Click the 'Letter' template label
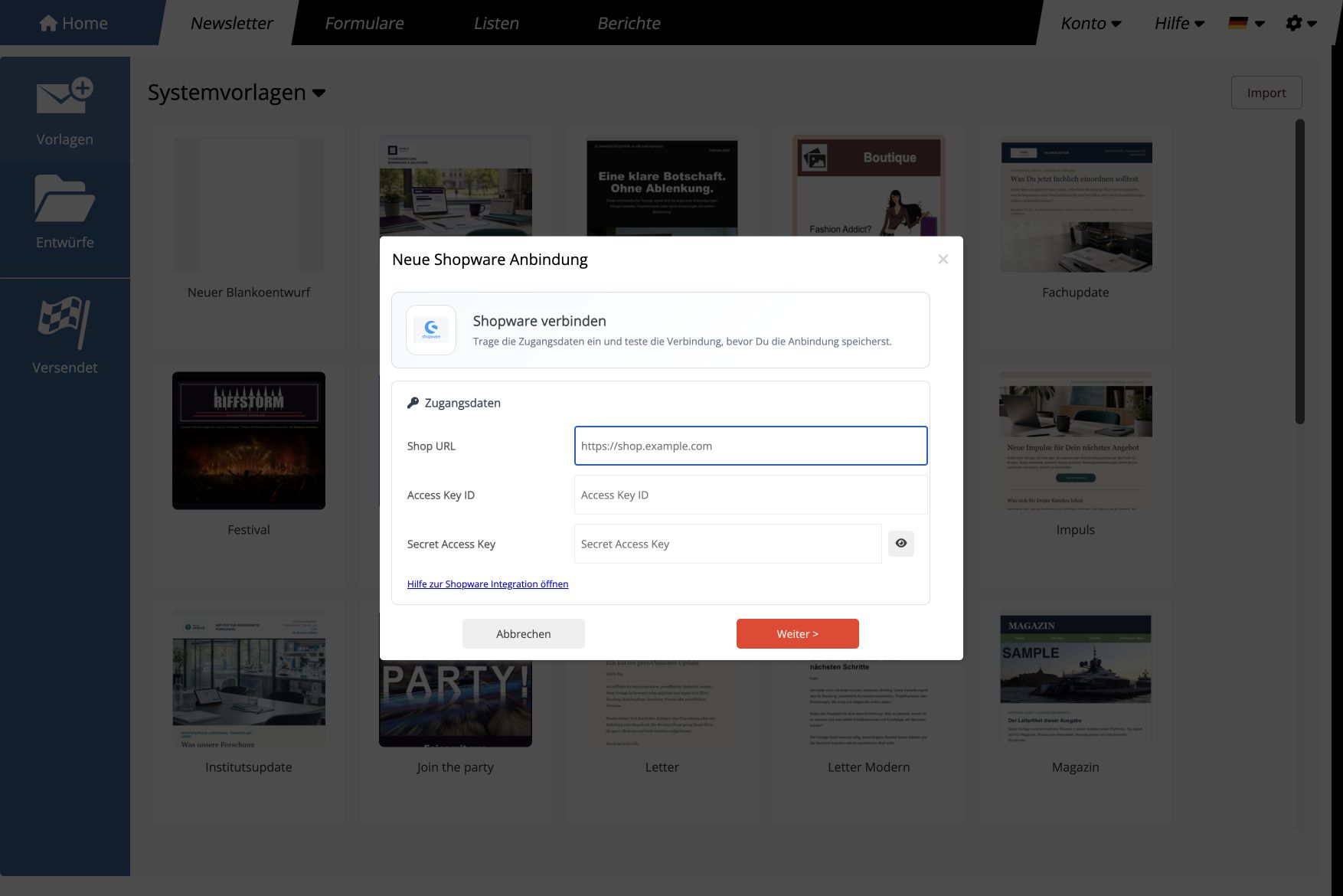The width and height of the screenshot is (1343, 896). pos(662,767)
